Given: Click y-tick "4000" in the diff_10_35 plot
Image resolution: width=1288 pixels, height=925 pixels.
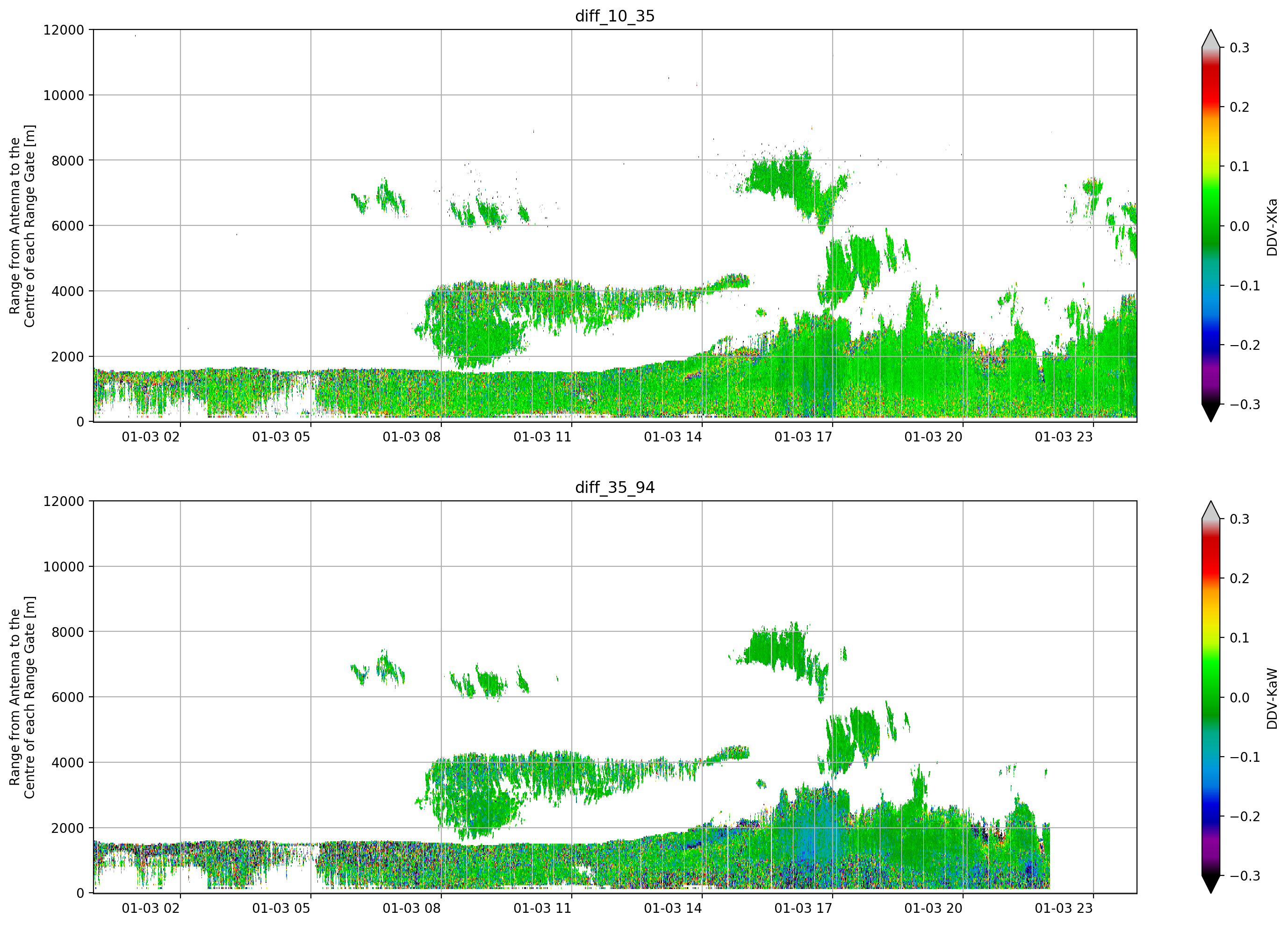Looking at the screenshot, I should pyautogui.click(x=68, y=291).
